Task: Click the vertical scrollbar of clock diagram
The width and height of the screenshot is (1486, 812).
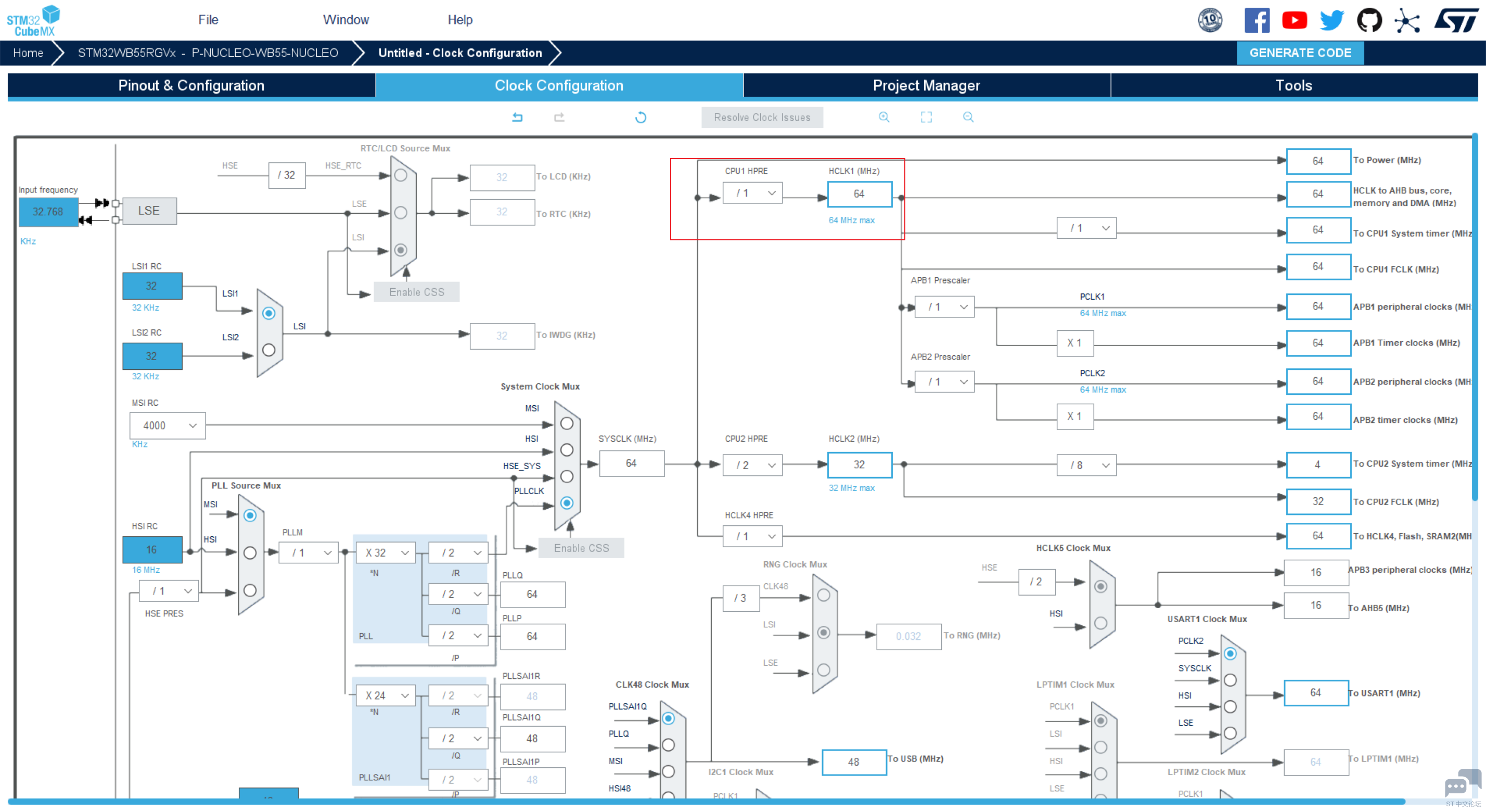Action: (x=1474, y=317)
